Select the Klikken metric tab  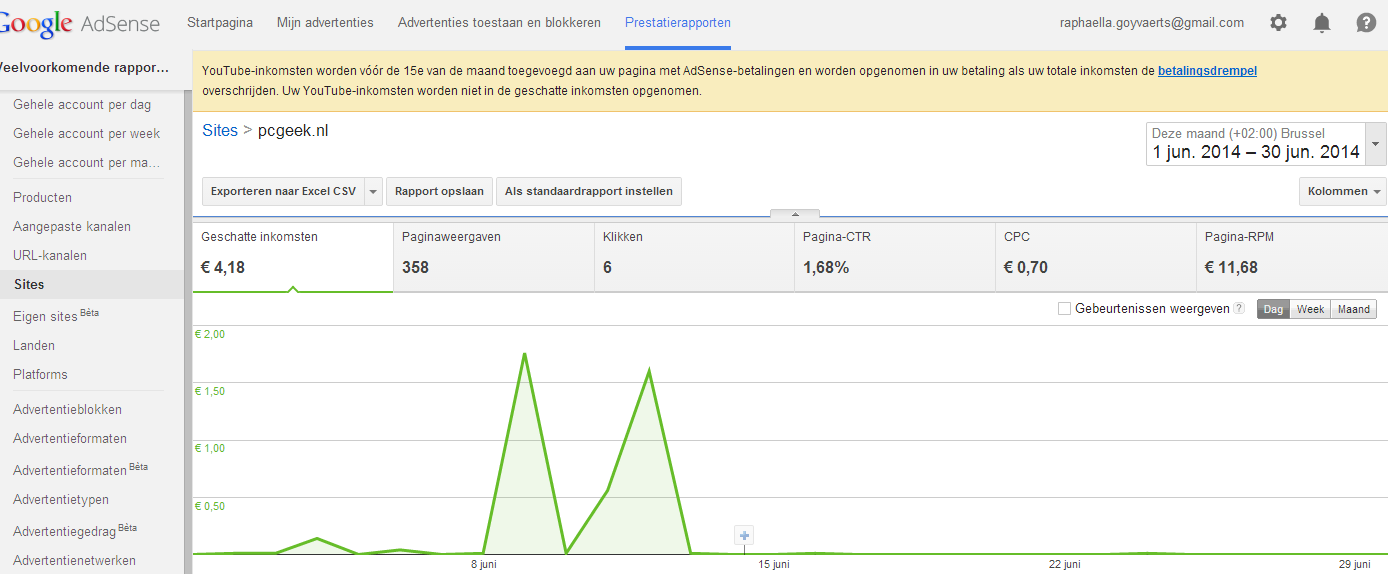695,257
